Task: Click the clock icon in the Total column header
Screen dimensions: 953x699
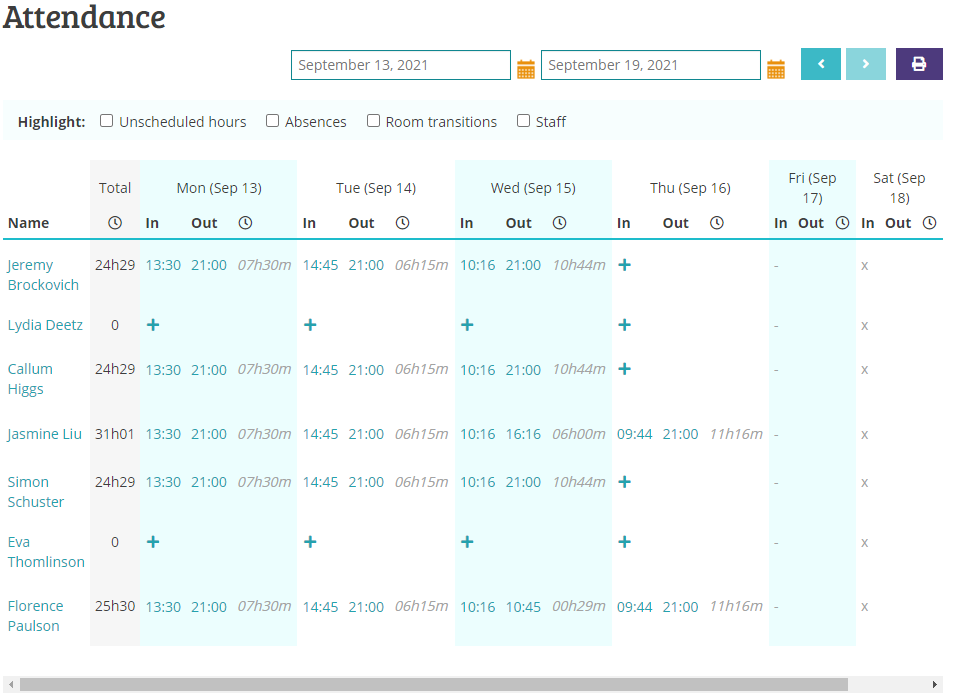Action: coord(117,222)
